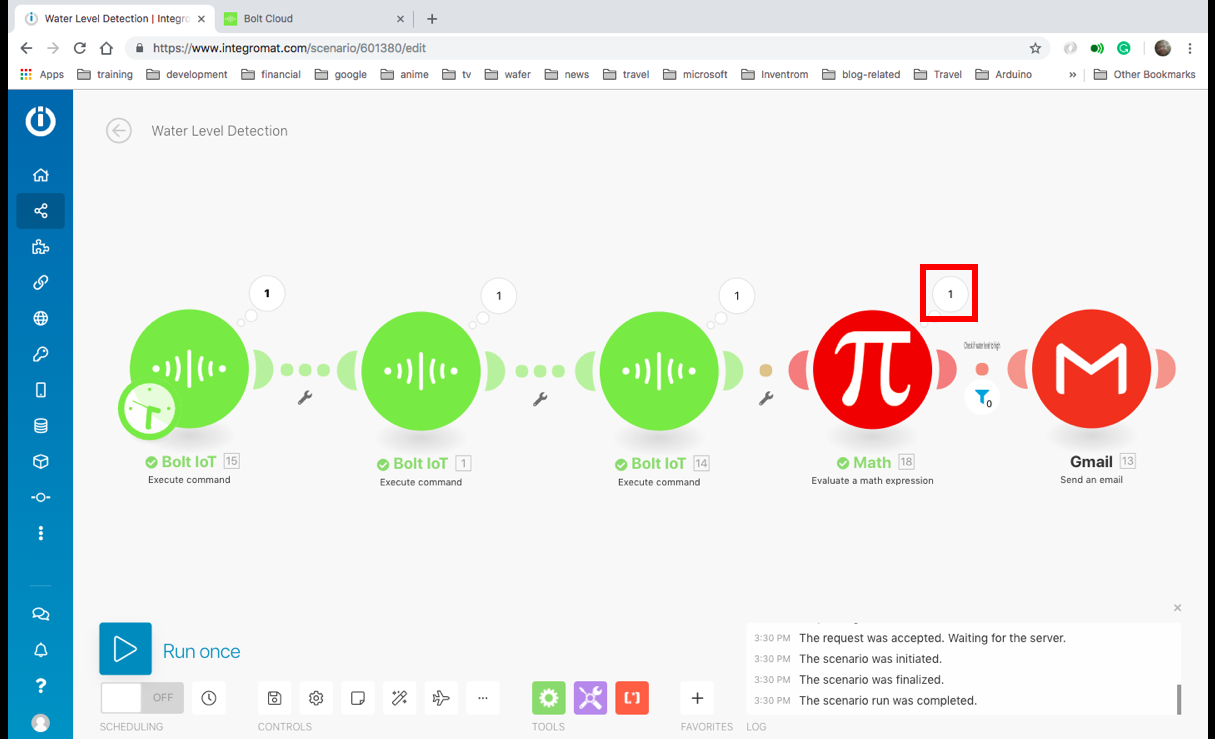Click the Auto-align magic wand control

click(399, 697)
